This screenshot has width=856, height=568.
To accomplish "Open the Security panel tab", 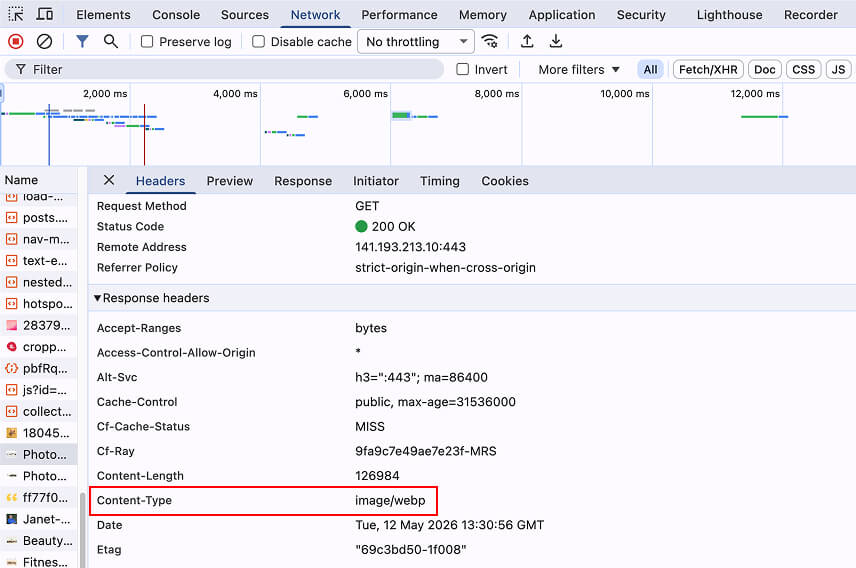I will [x=641, y=15].
